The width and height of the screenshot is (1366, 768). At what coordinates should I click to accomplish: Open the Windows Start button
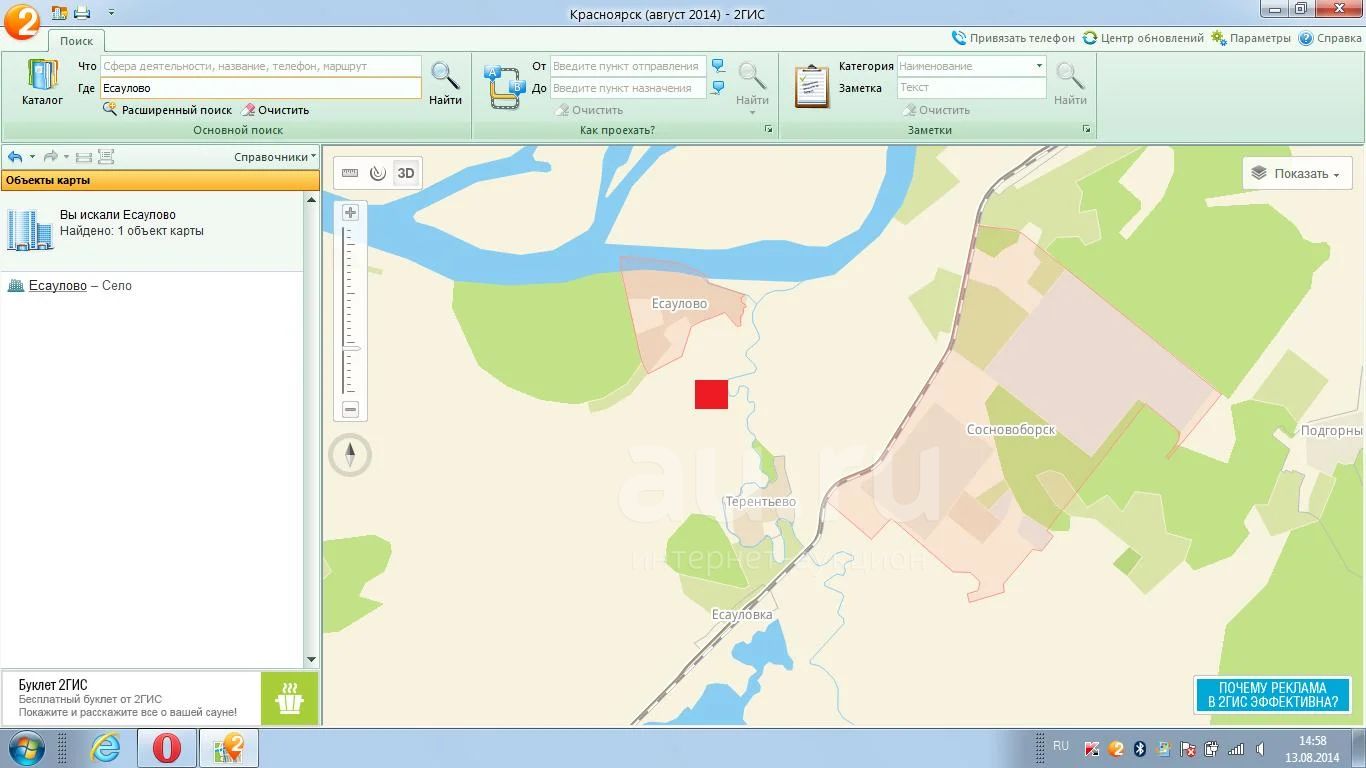coord(25,748)
